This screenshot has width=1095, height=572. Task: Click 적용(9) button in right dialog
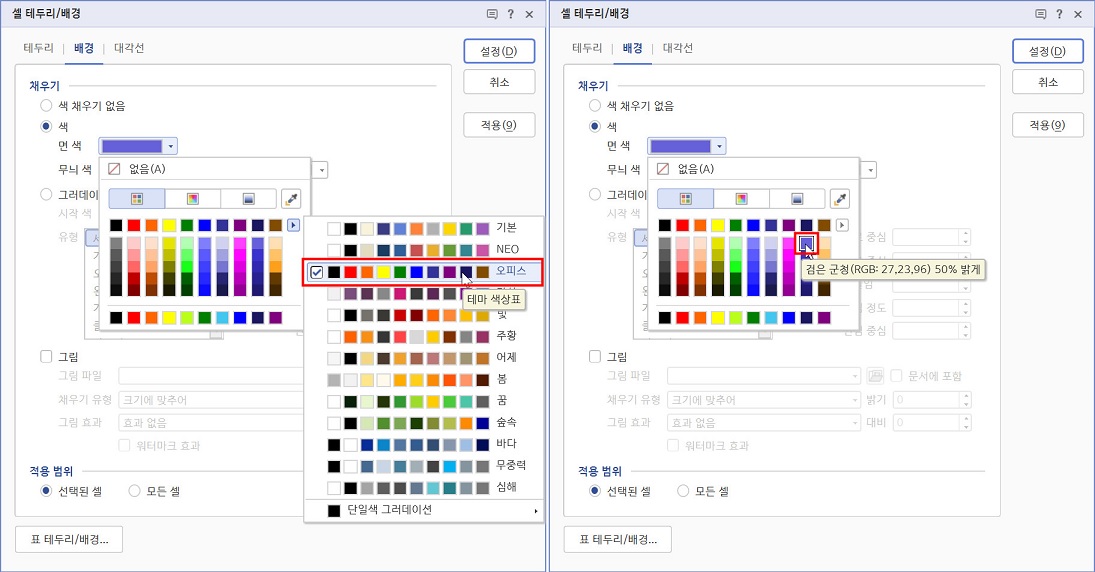[1048, 125]
